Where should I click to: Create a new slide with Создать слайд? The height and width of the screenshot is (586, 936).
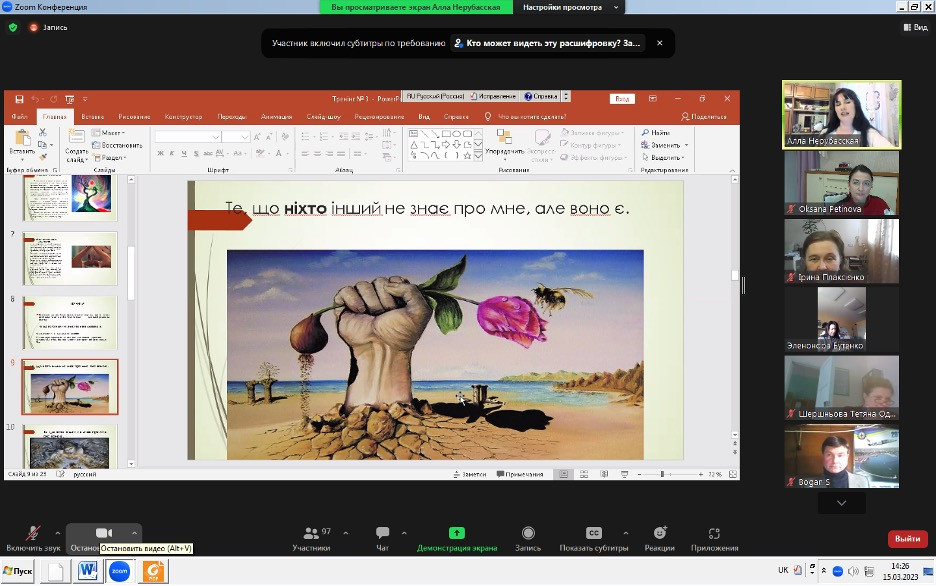point(76,145)
